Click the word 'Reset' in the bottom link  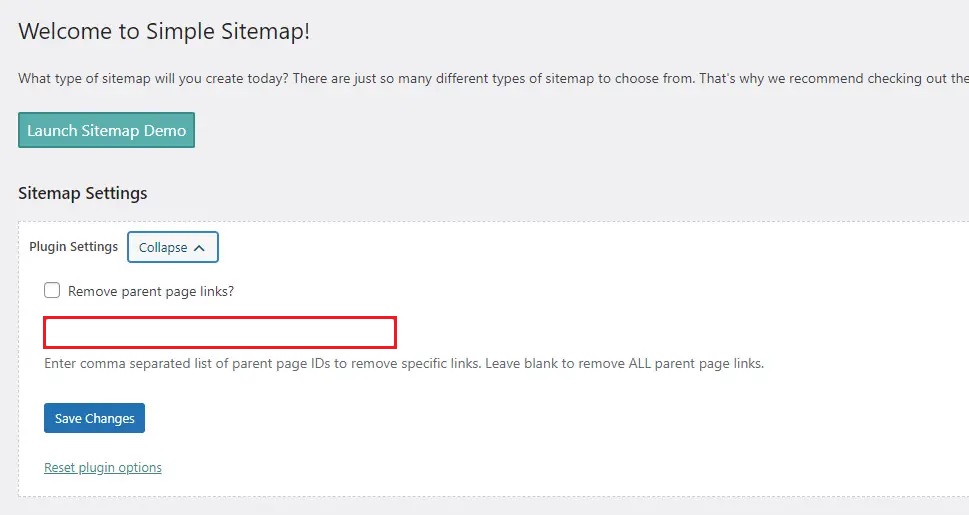[59, 467]
